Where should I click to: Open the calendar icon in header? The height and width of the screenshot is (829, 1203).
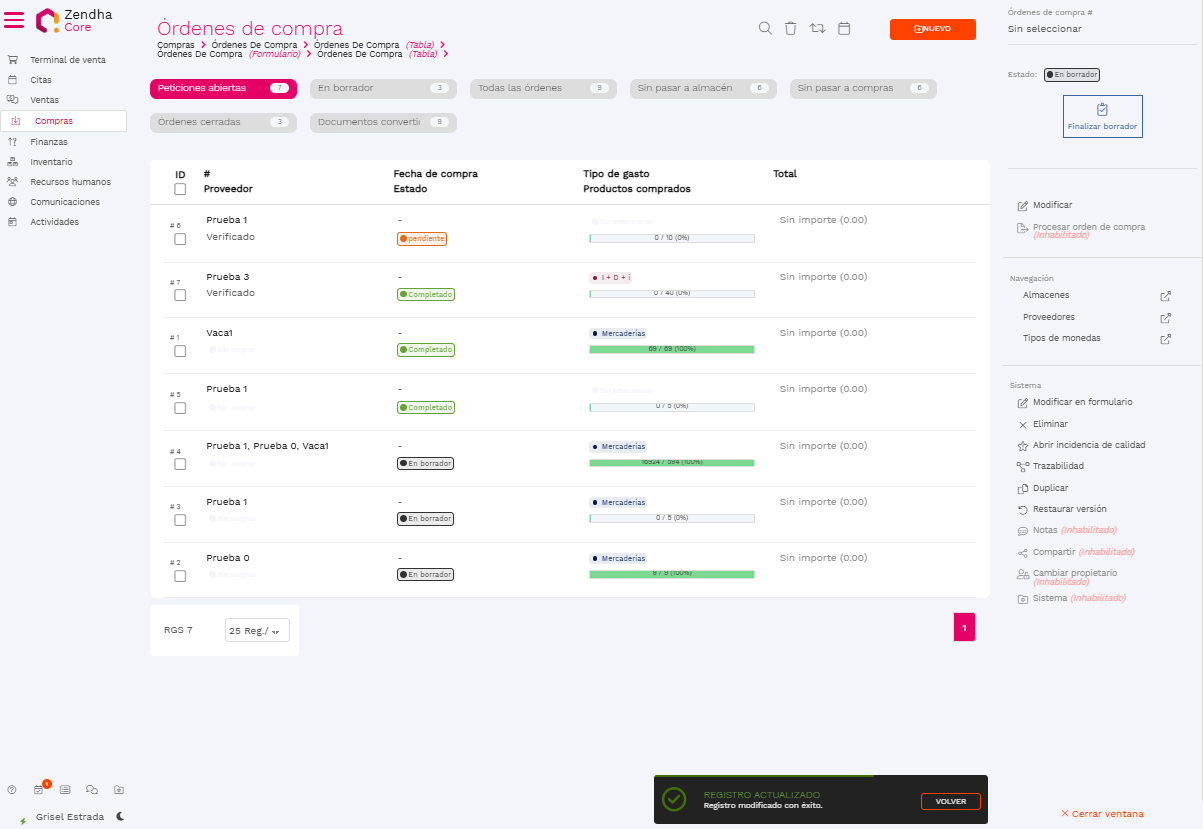(844, 29)
